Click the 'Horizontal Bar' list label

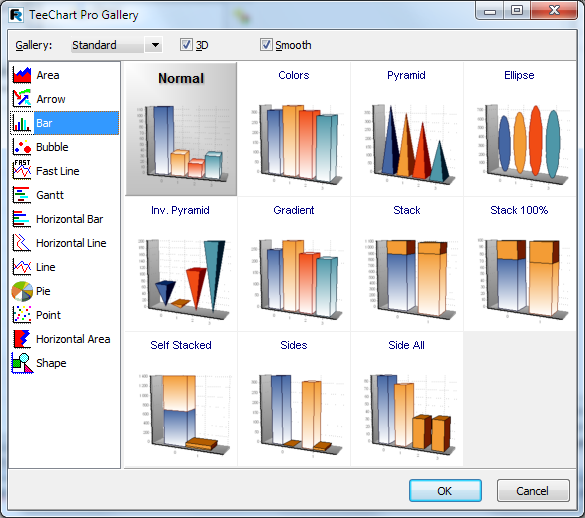pos(70,219)
